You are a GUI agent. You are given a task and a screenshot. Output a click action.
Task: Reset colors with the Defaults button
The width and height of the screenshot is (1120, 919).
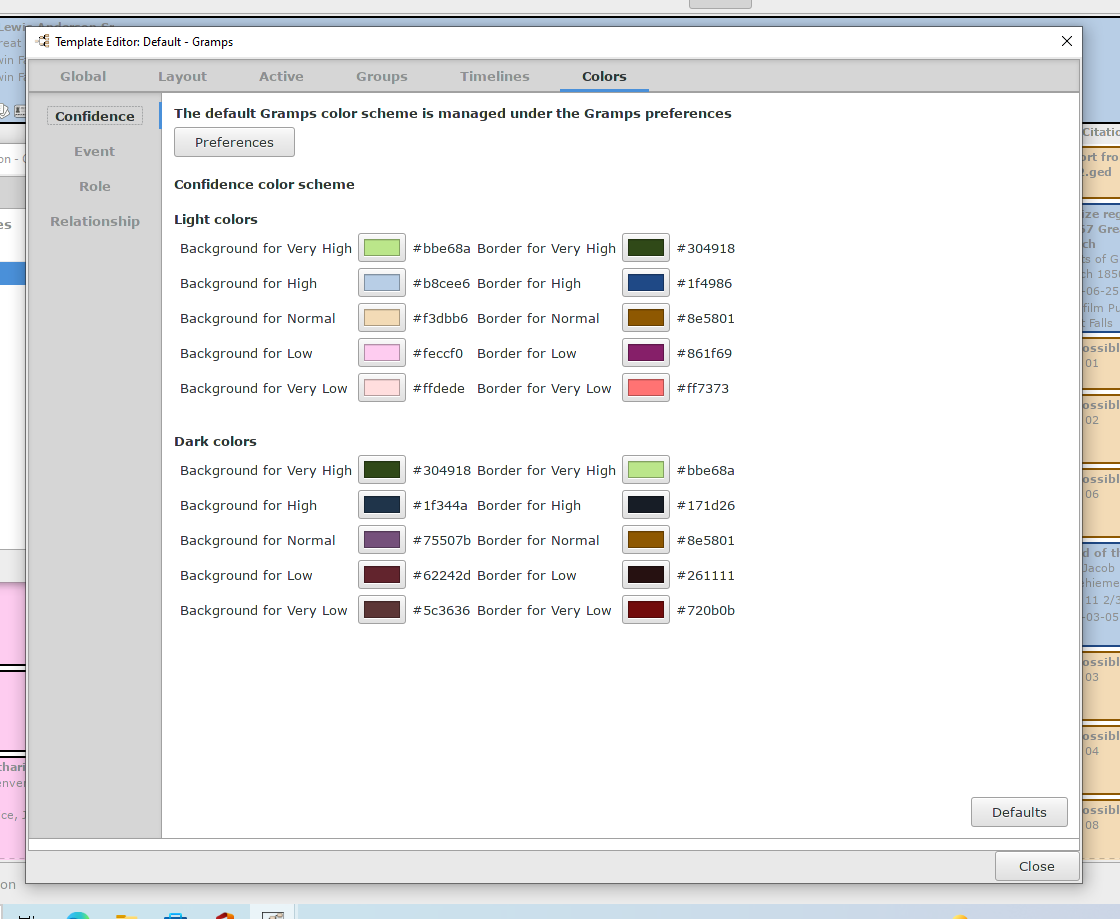click(x=1019, y=812)
